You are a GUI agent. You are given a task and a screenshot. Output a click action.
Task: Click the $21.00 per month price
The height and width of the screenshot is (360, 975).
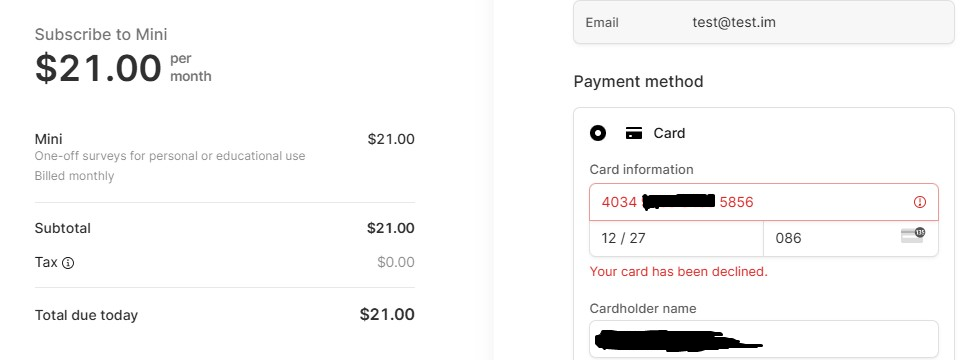[x=123, y=68]
